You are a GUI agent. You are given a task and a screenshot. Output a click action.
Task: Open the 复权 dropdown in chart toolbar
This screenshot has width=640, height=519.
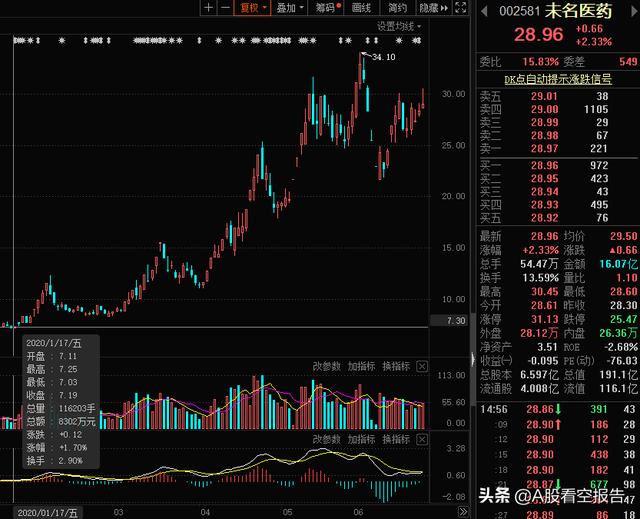252,8
